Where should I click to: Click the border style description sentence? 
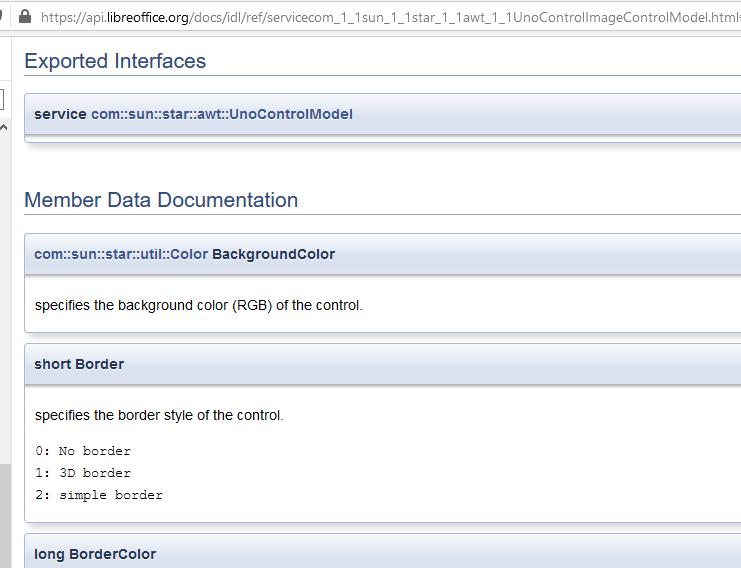[159, 415]
